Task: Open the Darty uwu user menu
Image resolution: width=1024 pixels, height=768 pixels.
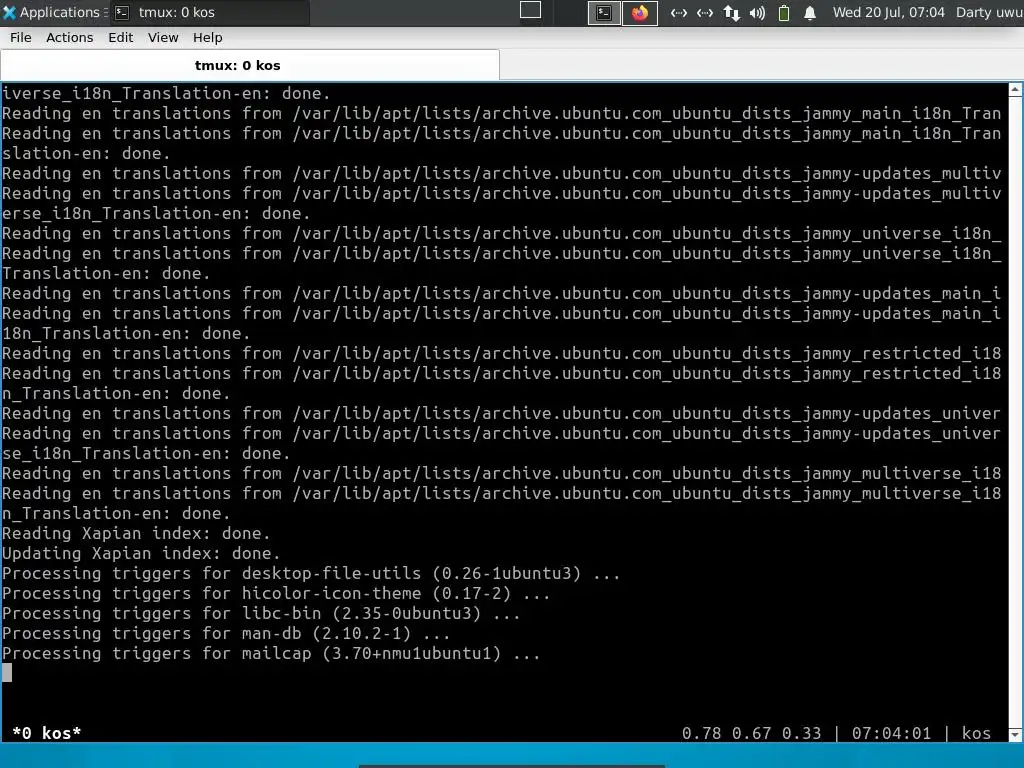Action: [x=989, y=12]
